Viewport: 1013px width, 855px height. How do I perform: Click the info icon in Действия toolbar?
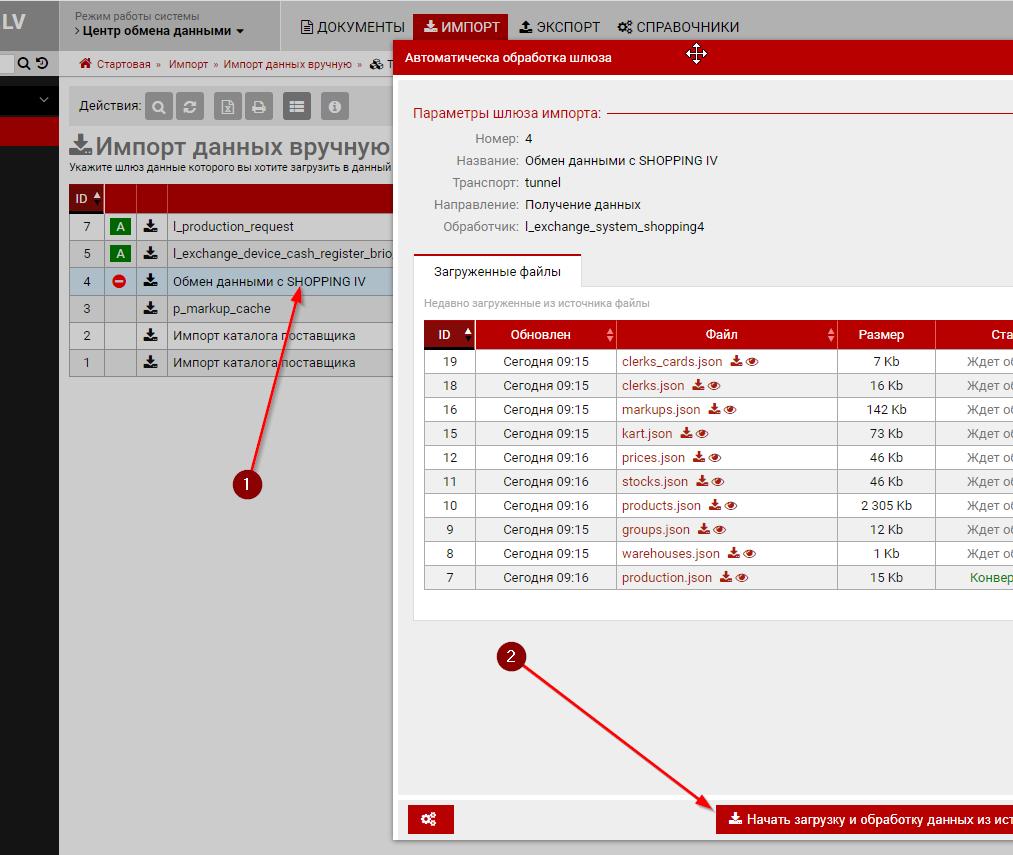coord(334,106)
